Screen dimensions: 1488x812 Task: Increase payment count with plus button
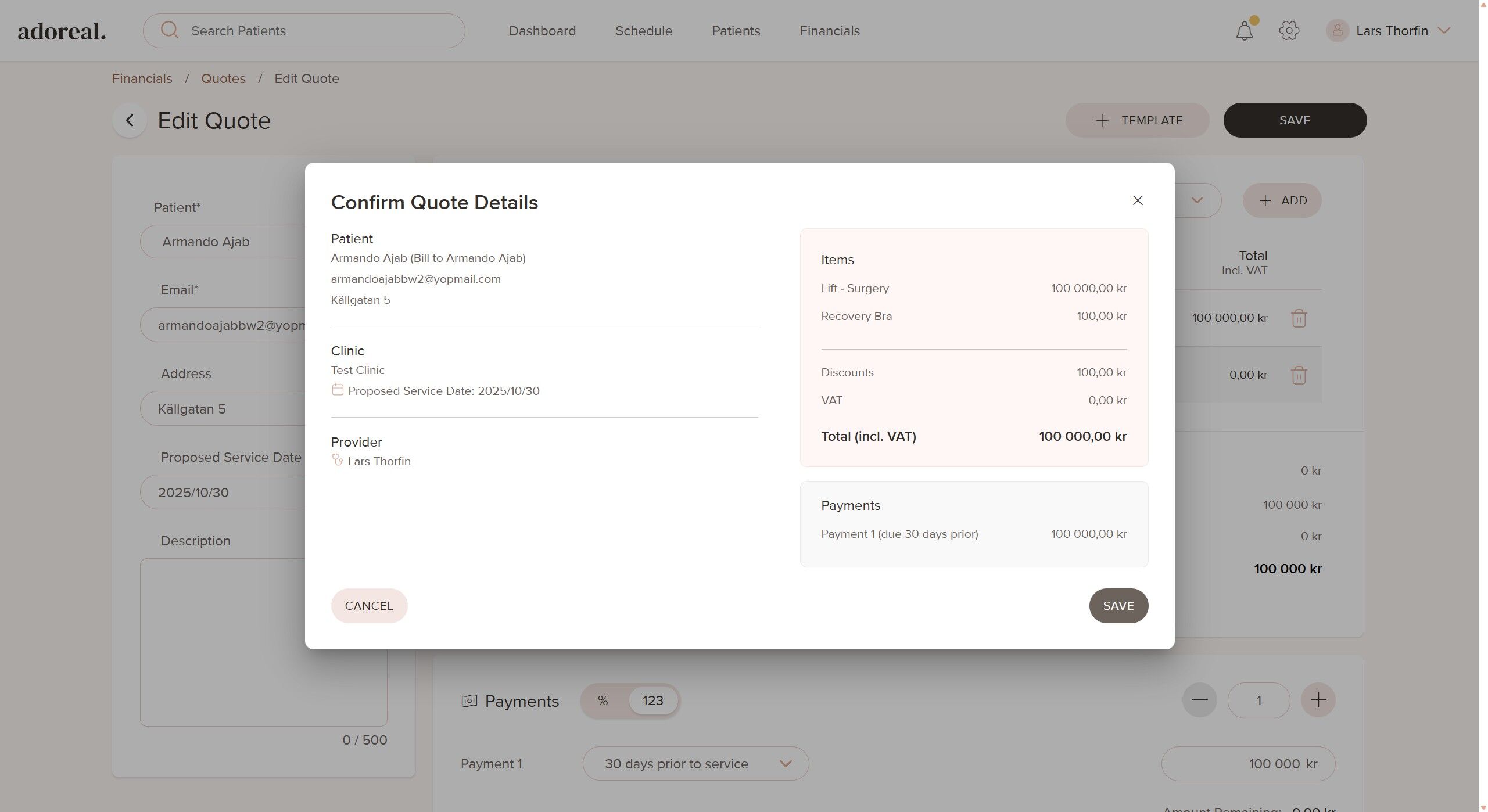(1317, 700)
